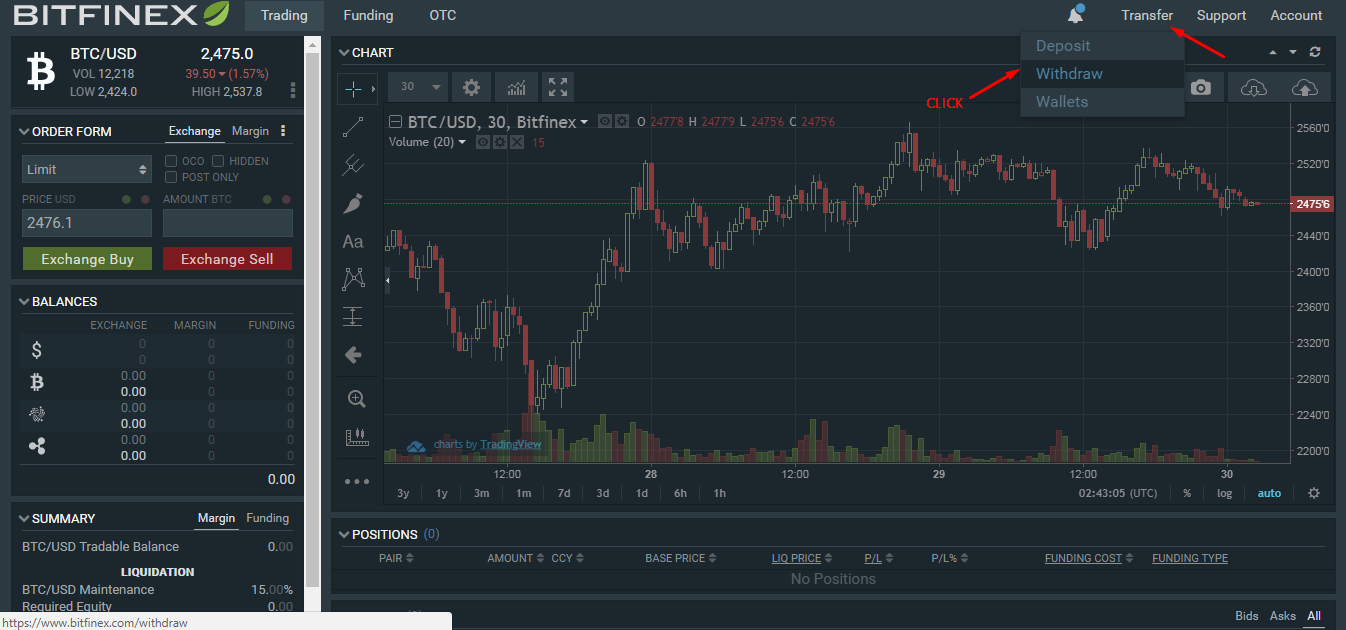The height and width of the screenshot is (630, 1346).
Task: Select Withdraw from the Transfer menu
Action: [x=1069, y=74]
